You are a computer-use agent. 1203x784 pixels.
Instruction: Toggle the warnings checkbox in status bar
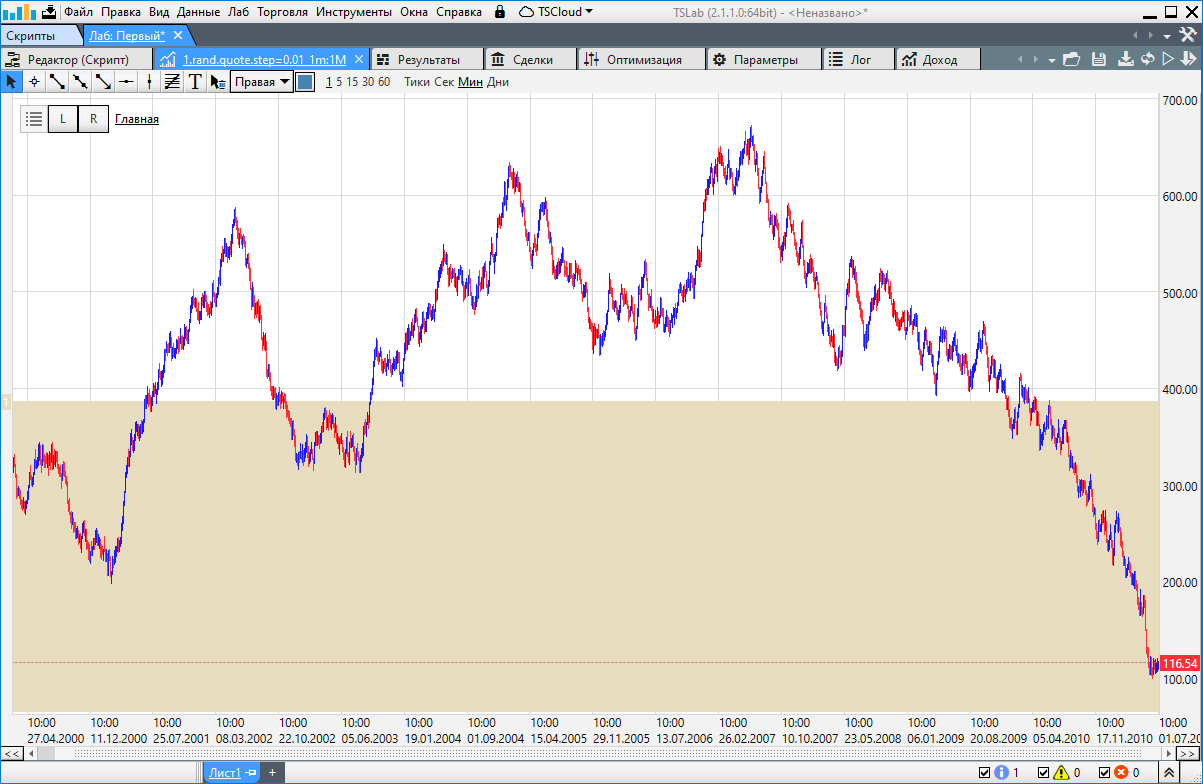[x=1044, y=773]
